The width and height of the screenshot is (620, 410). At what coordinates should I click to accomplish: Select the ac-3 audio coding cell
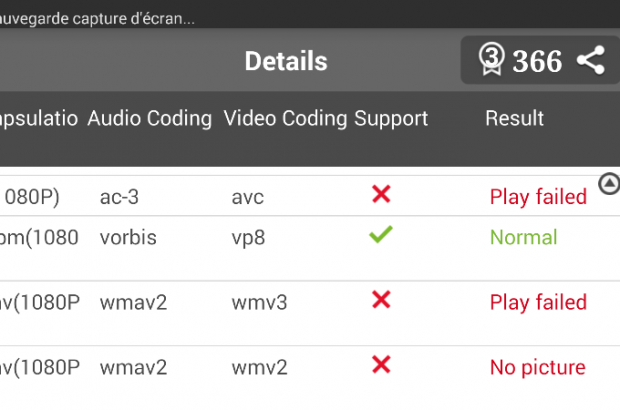[119, 197]
